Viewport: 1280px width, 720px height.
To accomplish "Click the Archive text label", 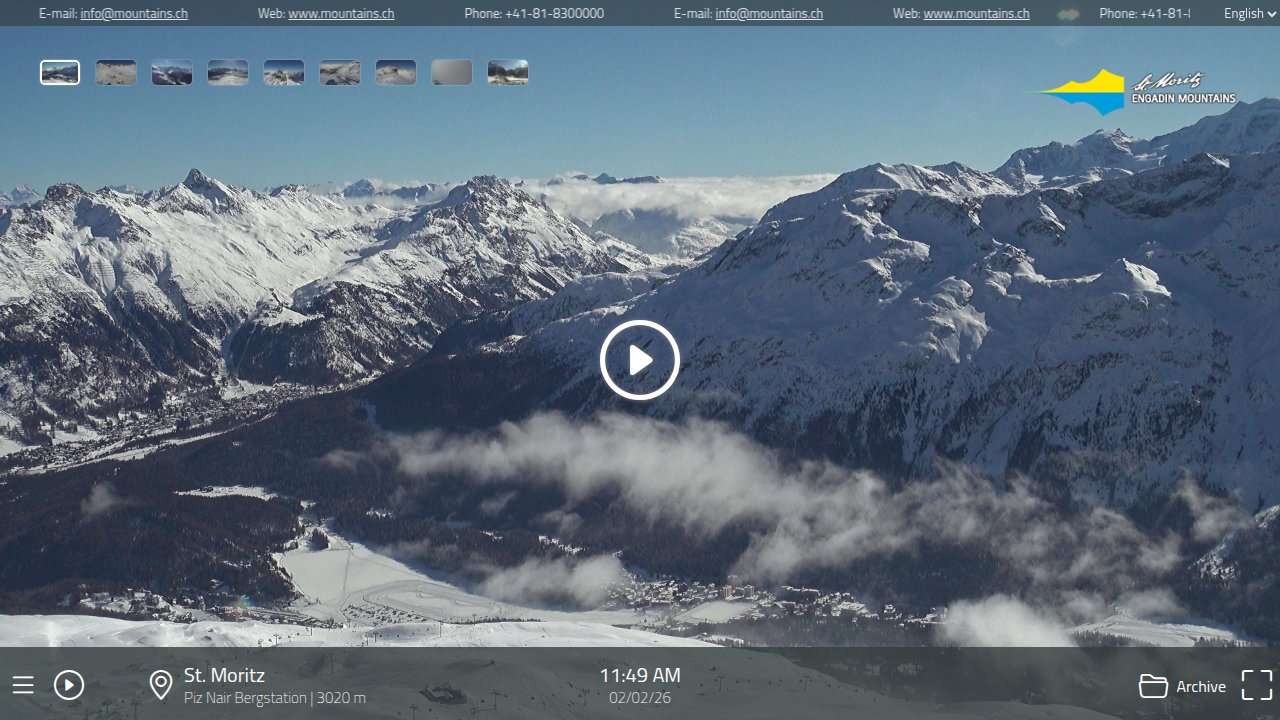I will tap(1200, 686).
